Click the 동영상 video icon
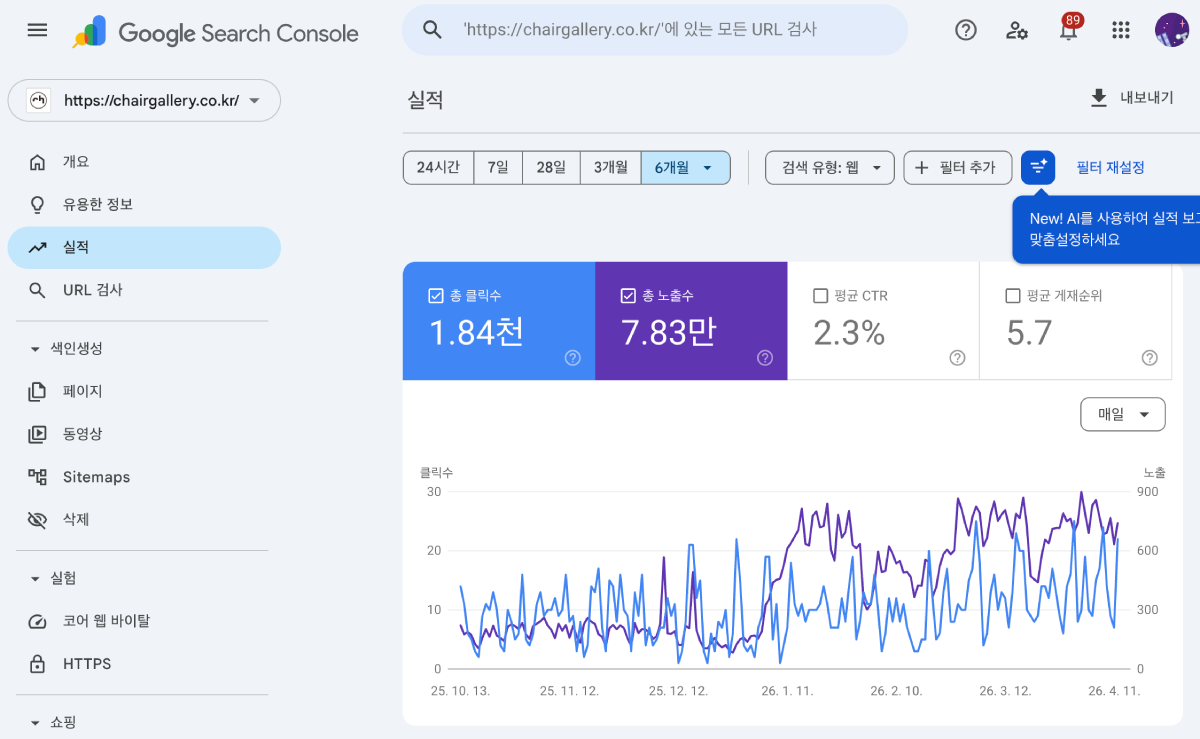 coord(37,434)
